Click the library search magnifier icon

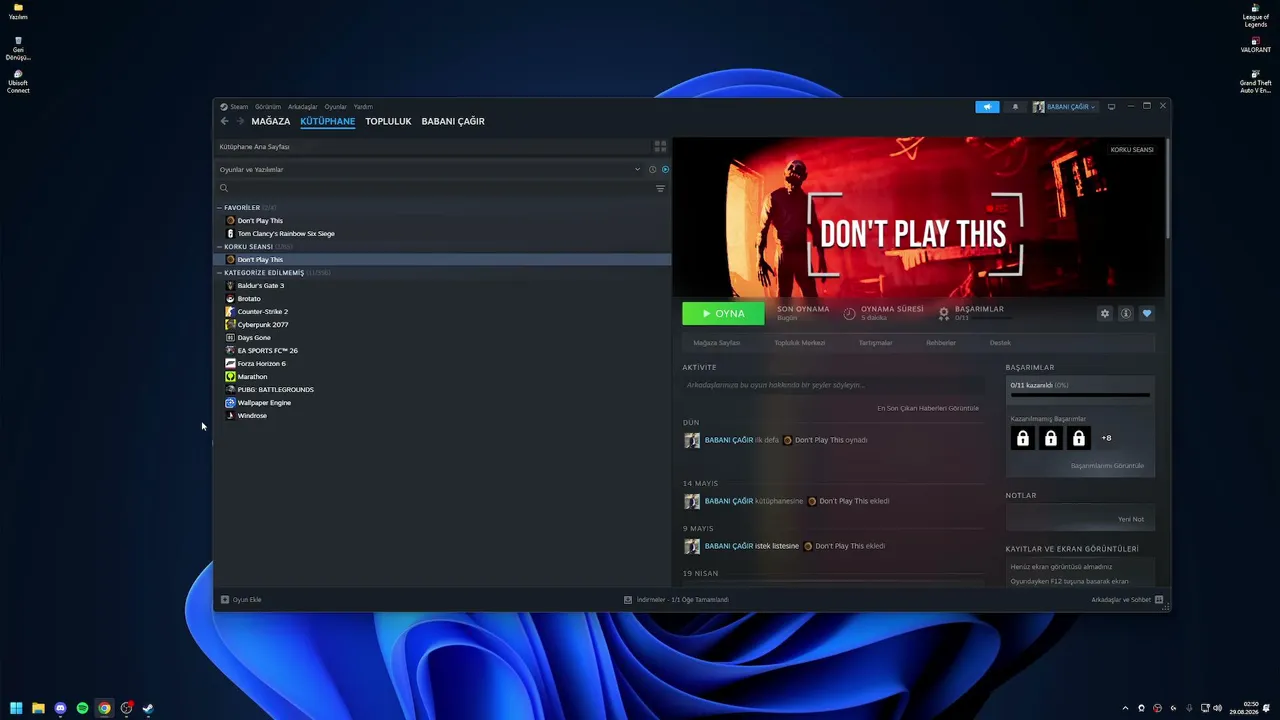(x=224, y=188)
